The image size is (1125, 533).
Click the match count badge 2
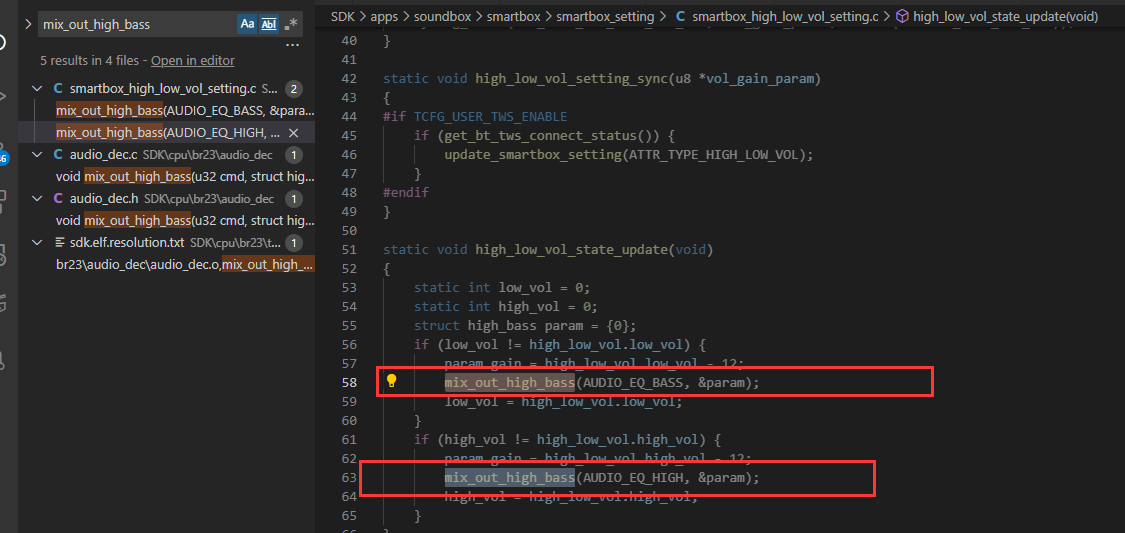click(293, 89)
